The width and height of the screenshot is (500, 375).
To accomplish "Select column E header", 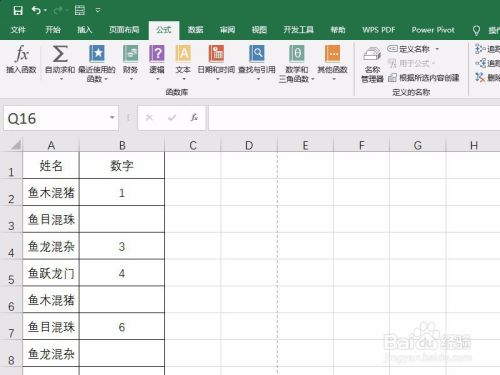I will 305,145.
